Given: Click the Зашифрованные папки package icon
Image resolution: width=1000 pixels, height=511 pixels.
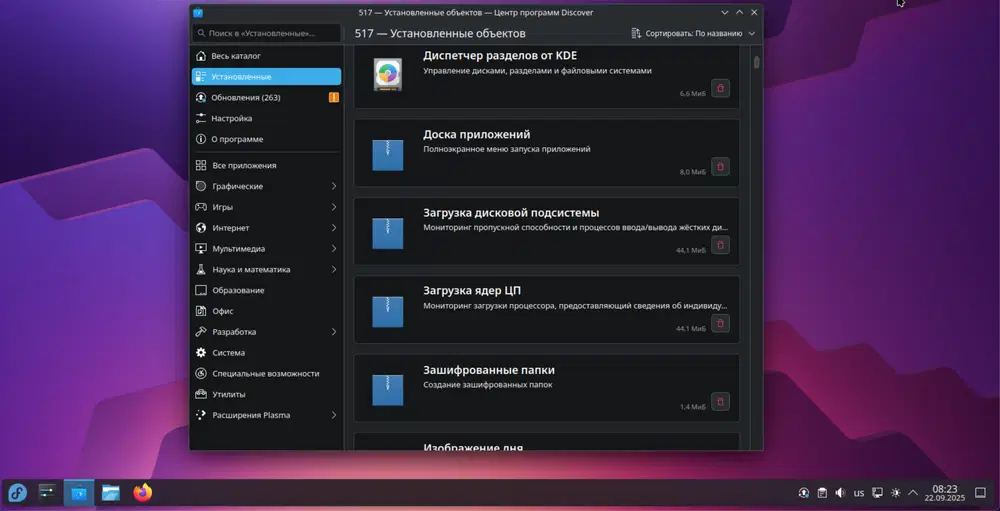Looking at the screenshot, I should (x=388, y=390).
